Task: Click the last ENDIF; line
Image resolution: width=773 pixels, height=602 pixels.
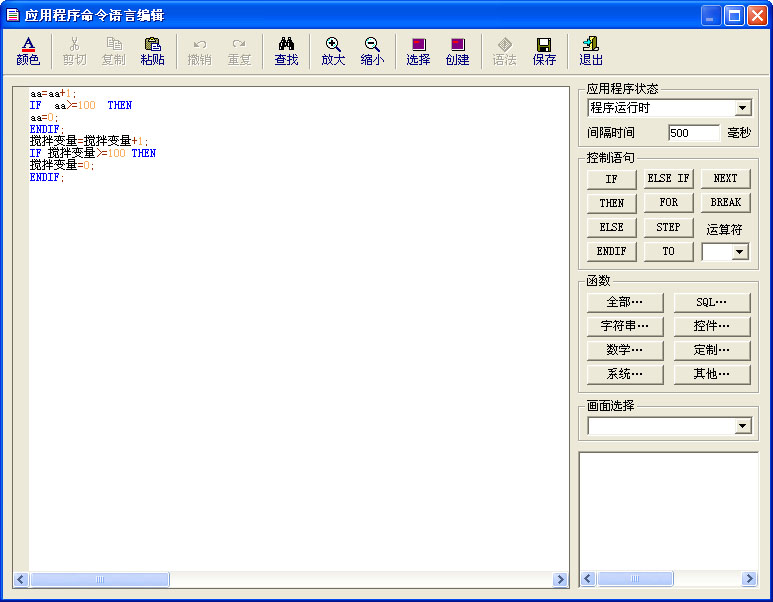Action: (47, 177)
